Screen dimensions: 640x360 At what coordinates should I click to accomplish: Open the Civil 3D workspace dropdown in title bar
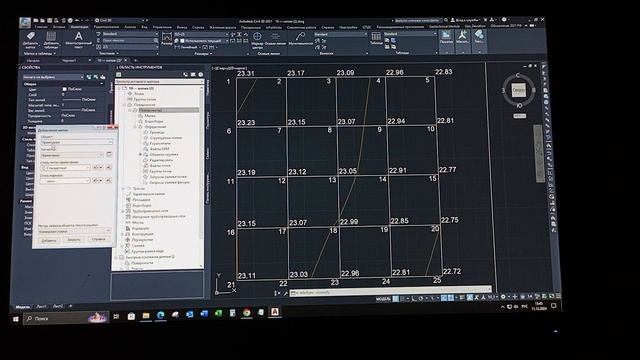pyautogui.click(x=120, y=20)
